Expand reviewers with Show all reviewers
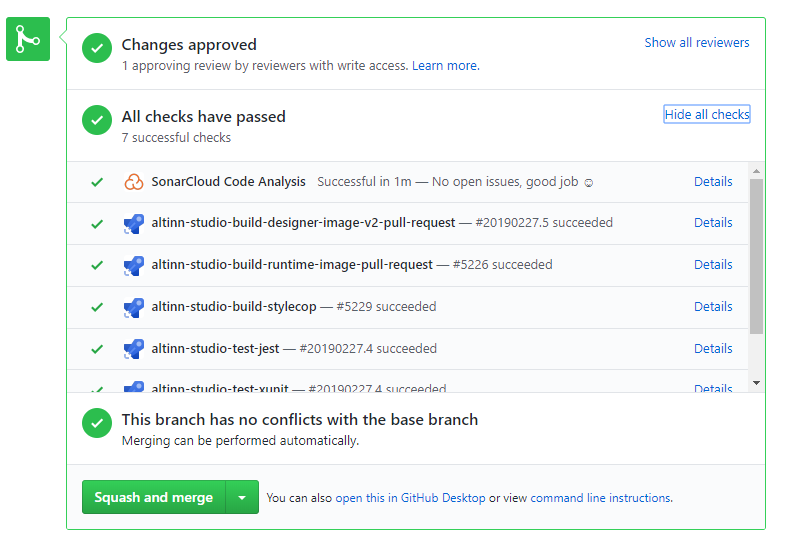The height and width of the screenshot is (537, 806). pos(696,43)
